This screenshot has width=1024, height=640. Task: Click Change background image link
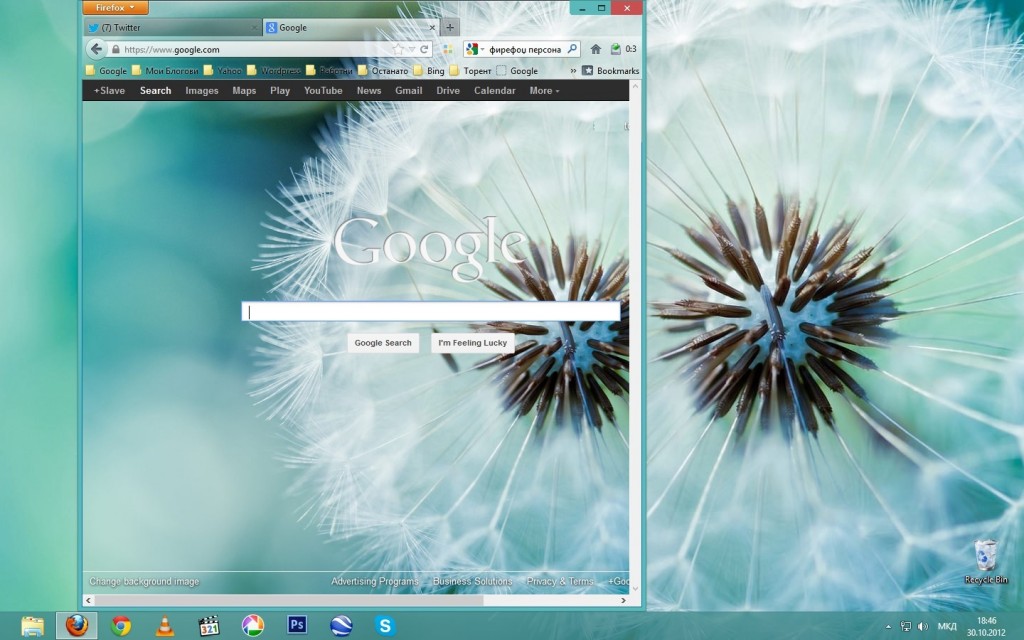[x=144, y=581]
